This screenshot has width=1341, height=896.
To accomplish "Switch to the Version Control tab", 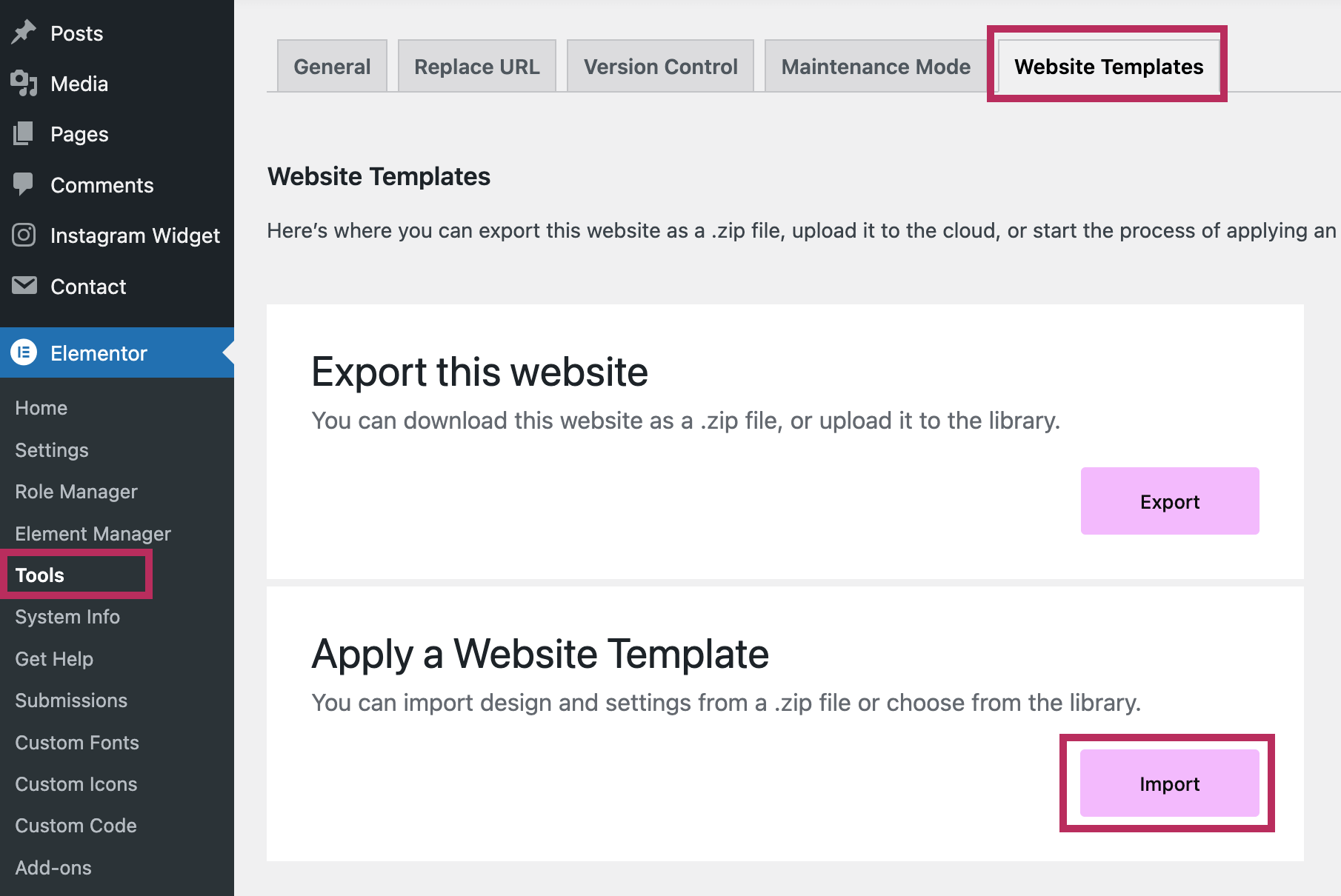I will pyautogui.click(x=660, y=66).
